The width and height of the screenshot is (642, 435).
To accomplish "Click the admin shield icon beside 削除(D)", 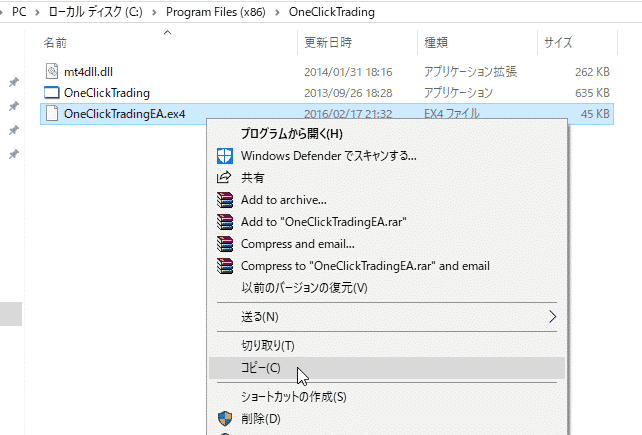I will coord(225,419).
